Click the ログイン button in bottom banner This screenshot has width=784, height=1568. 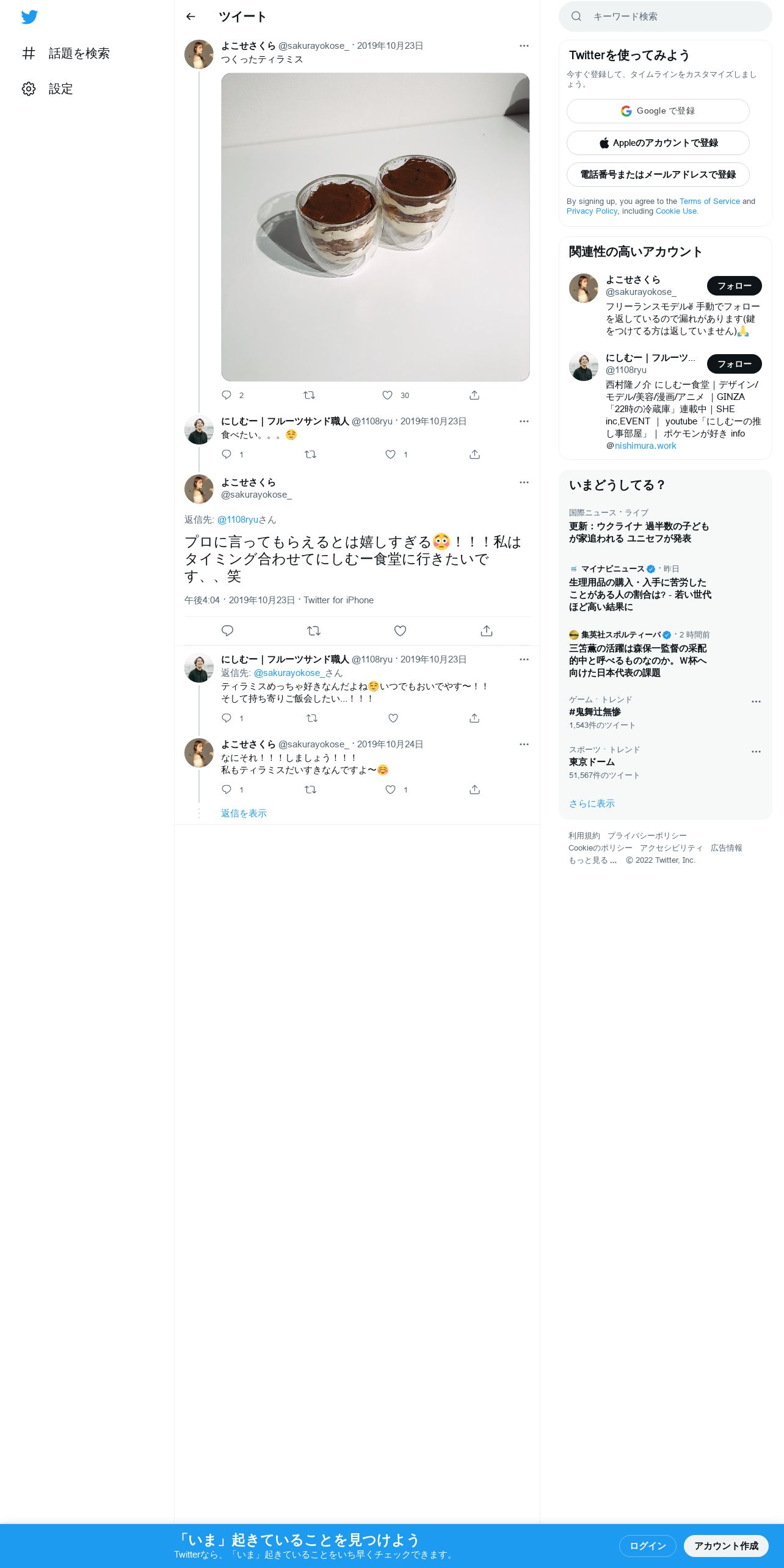(x=648, y=1546)
